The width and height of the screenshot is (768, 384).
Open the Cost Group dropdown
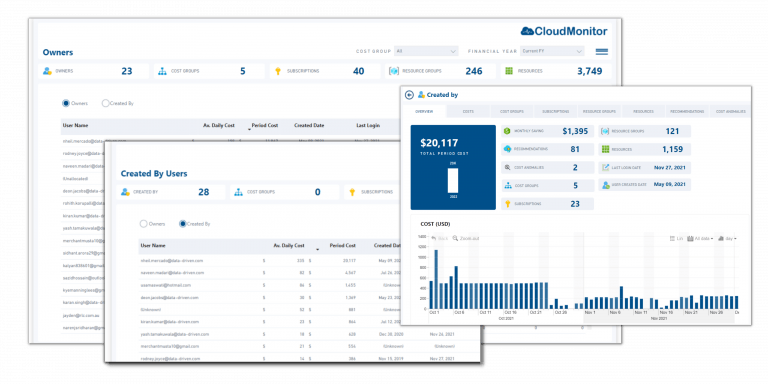click(427, 51)
